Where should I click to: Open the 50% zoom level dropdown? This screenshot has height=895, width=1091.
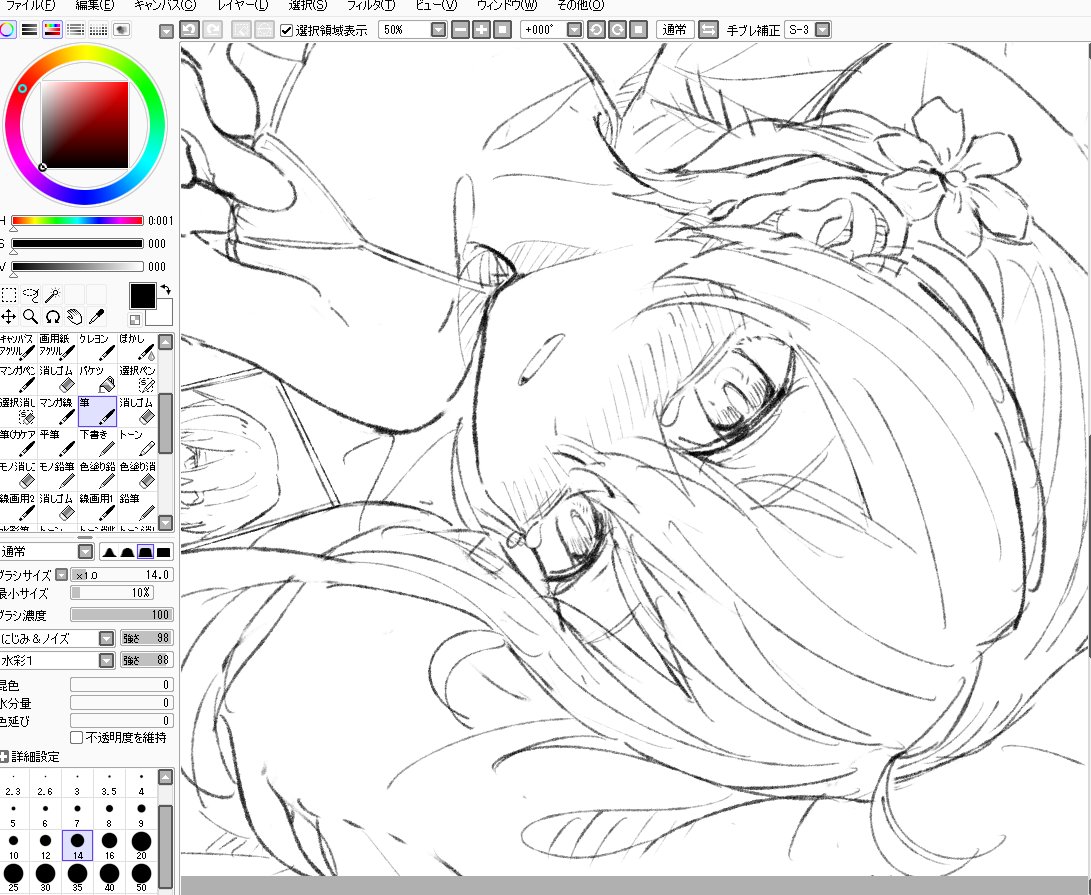[437, 30]
